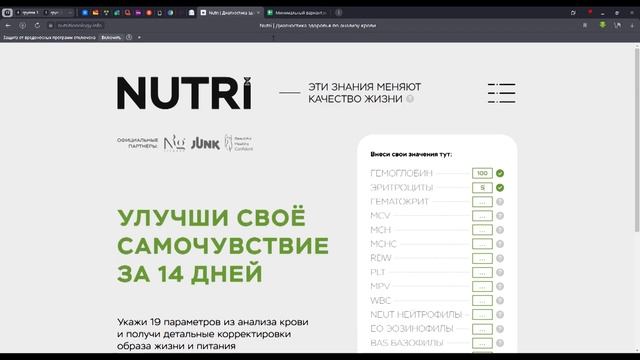Open the NG partner logo
The image size is (640, 360).
tap(174, 143)
